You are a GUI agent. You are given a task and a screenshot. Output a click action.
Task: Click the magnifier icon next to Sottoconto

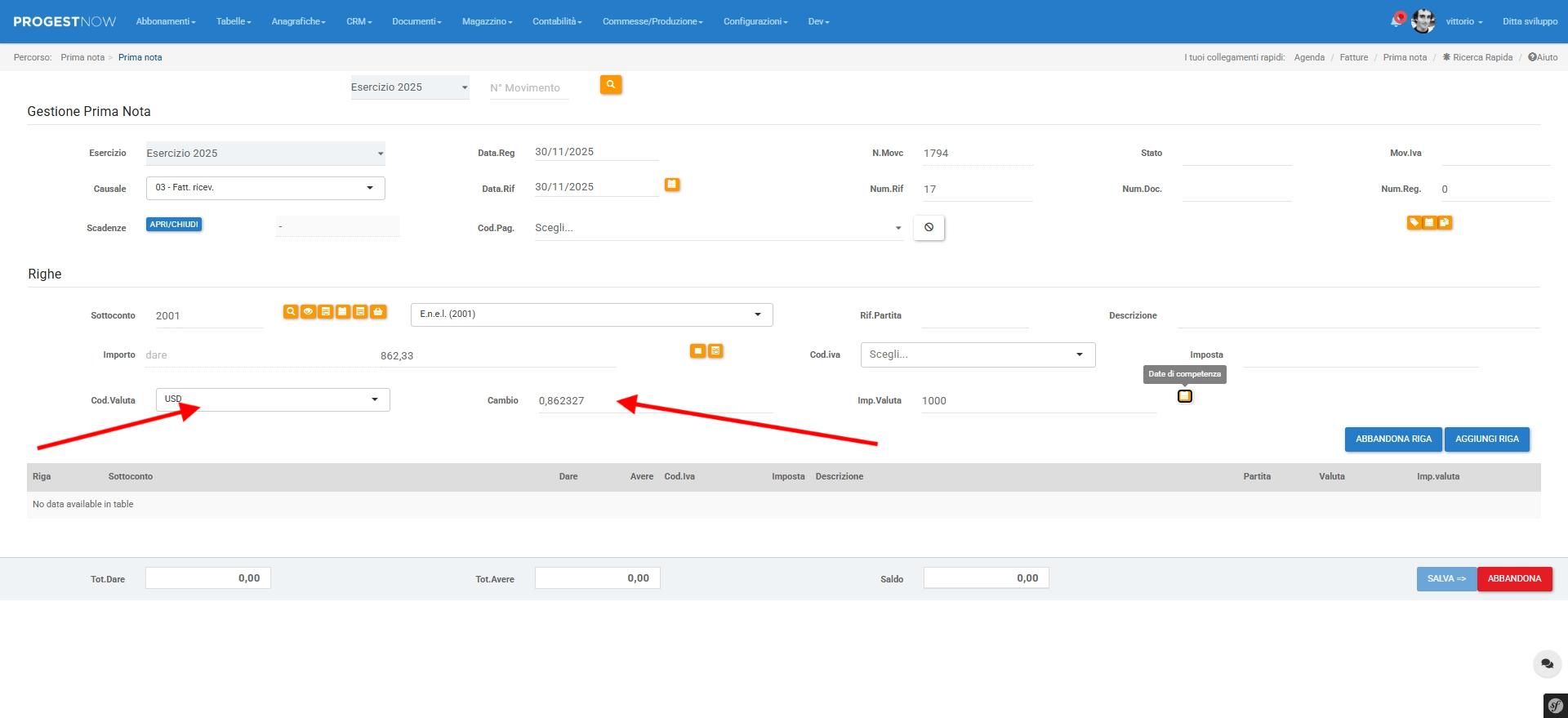pyautogui.click(x=291, y=311)
